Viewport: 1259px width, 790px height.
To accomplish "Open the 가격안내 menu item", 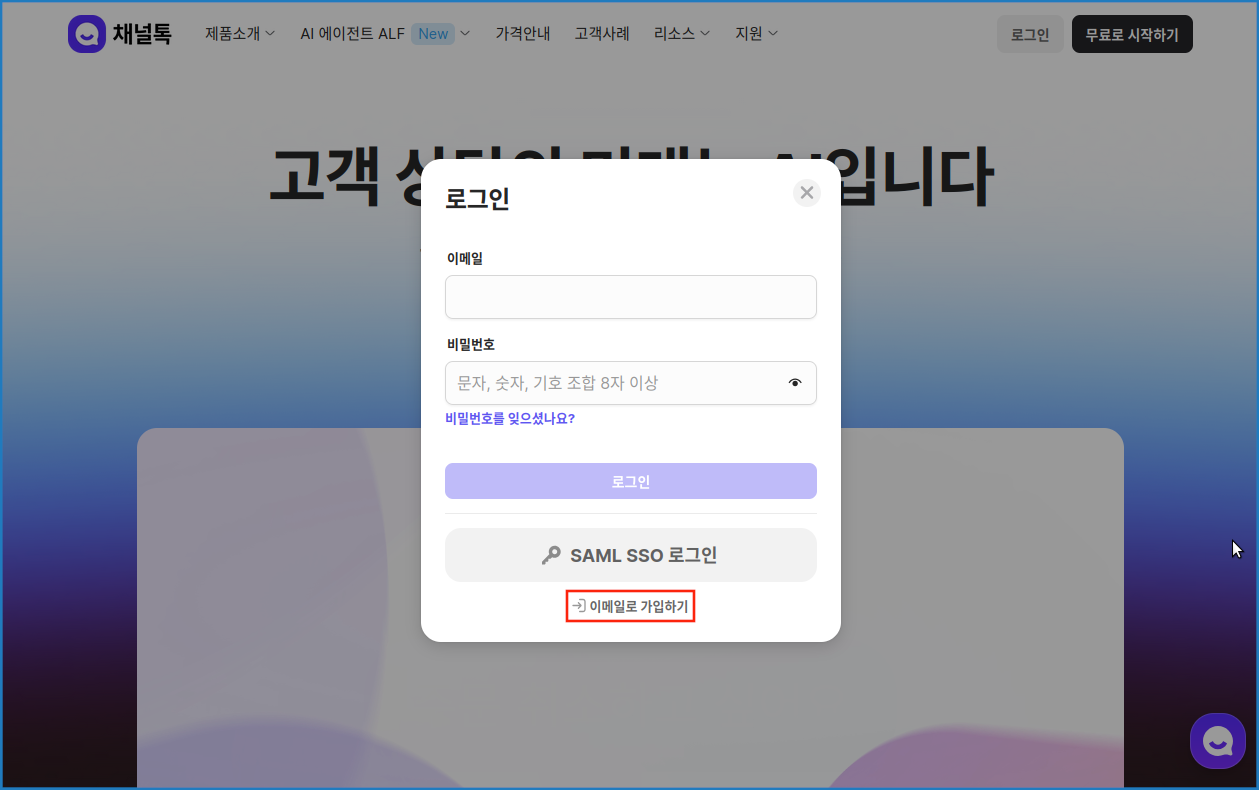I will (x=523, y=34).
